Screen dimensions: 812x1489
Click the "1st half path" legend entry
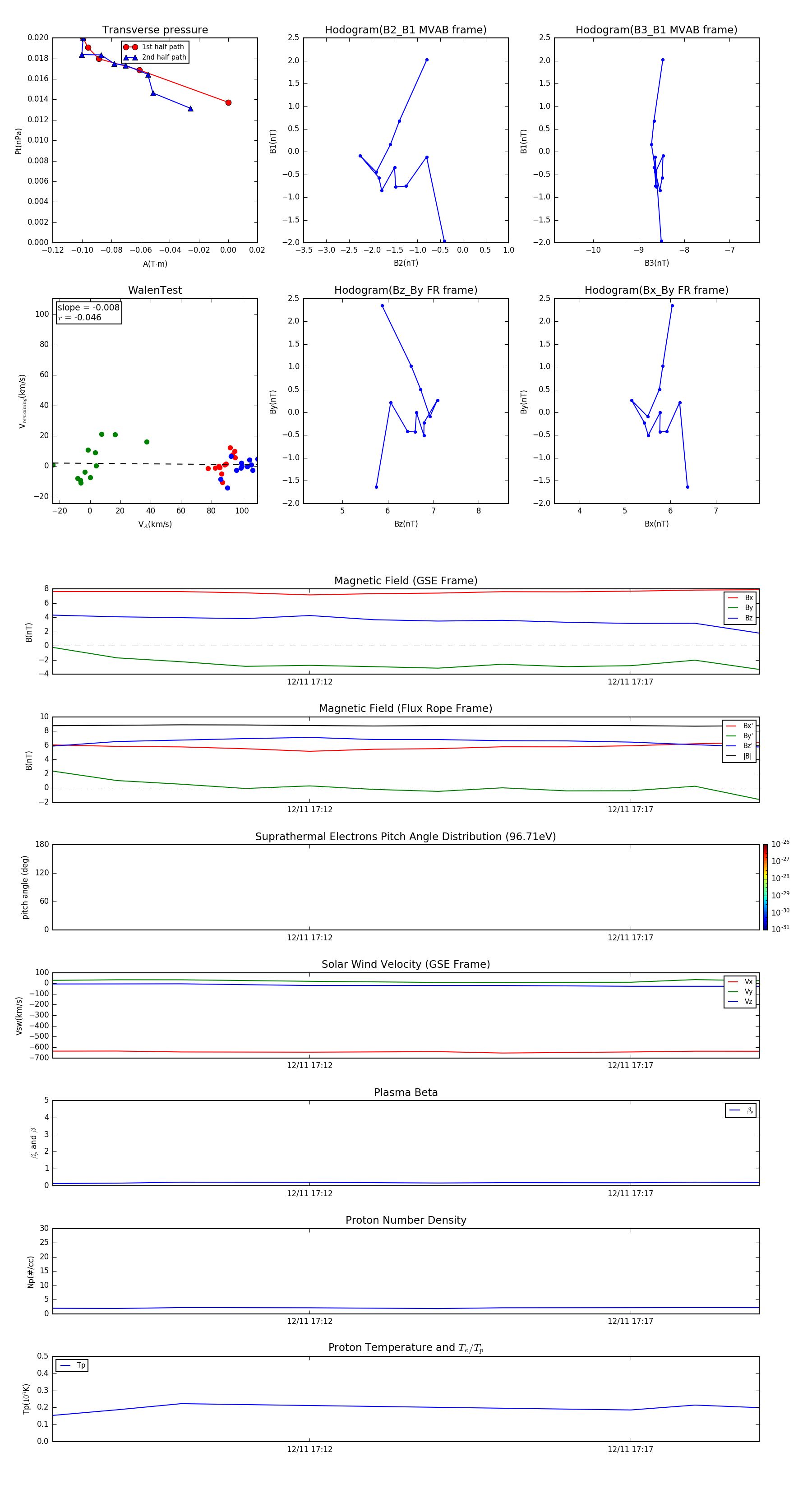point(154,47)
